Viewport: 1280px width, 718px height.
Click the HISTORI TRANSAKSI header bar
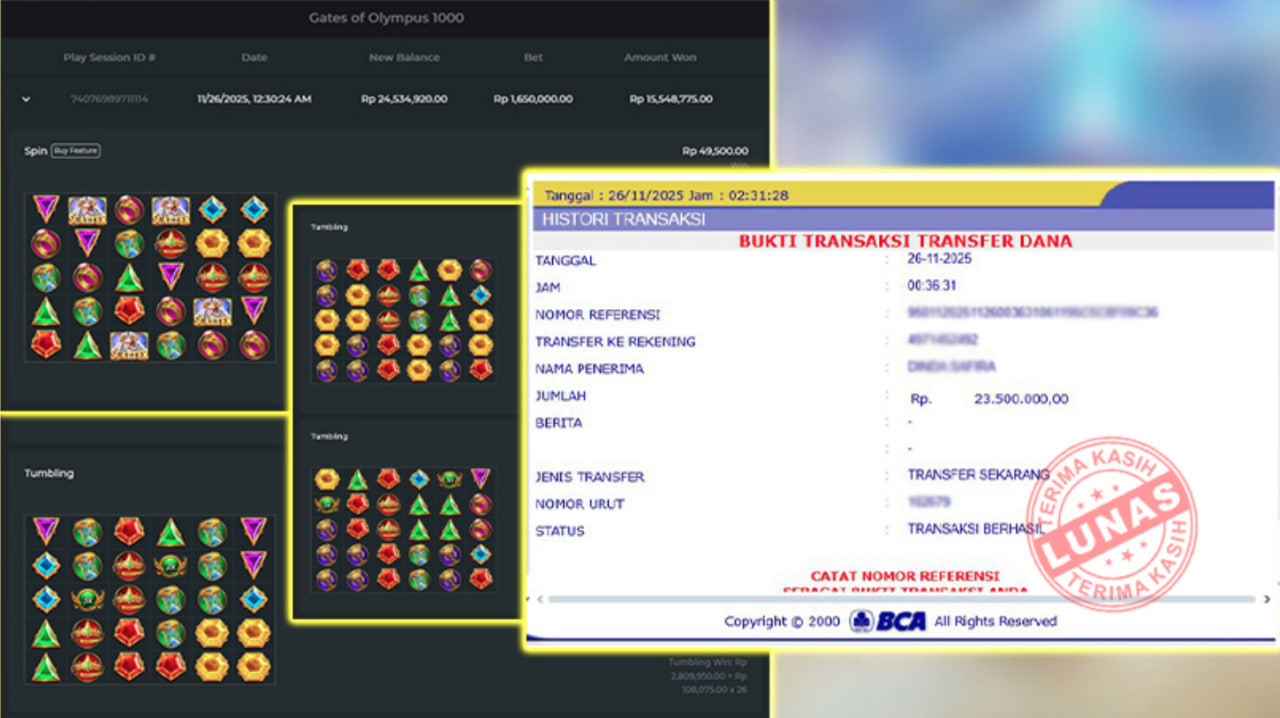(x=900, y=219)
